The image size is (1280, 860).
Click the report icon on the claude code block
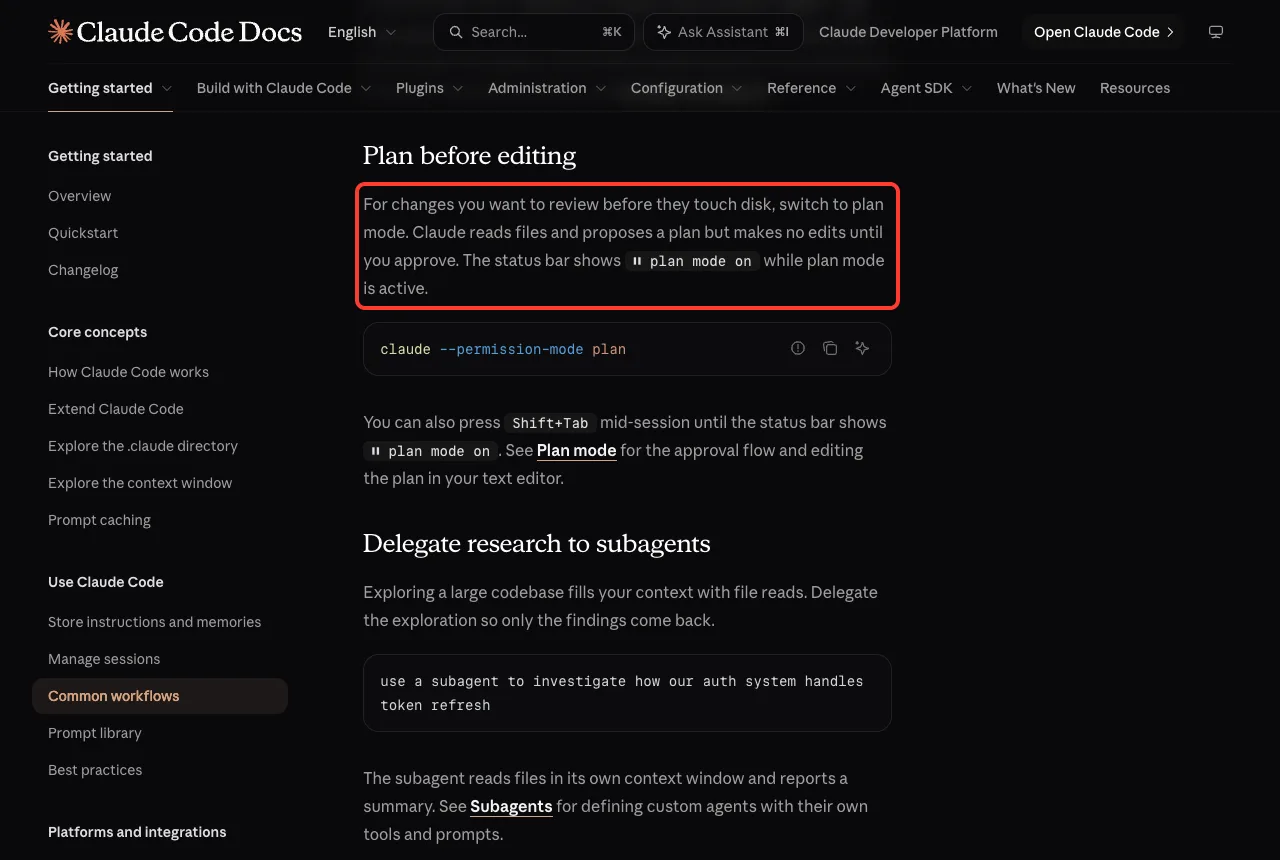click(x=798, y=349)
